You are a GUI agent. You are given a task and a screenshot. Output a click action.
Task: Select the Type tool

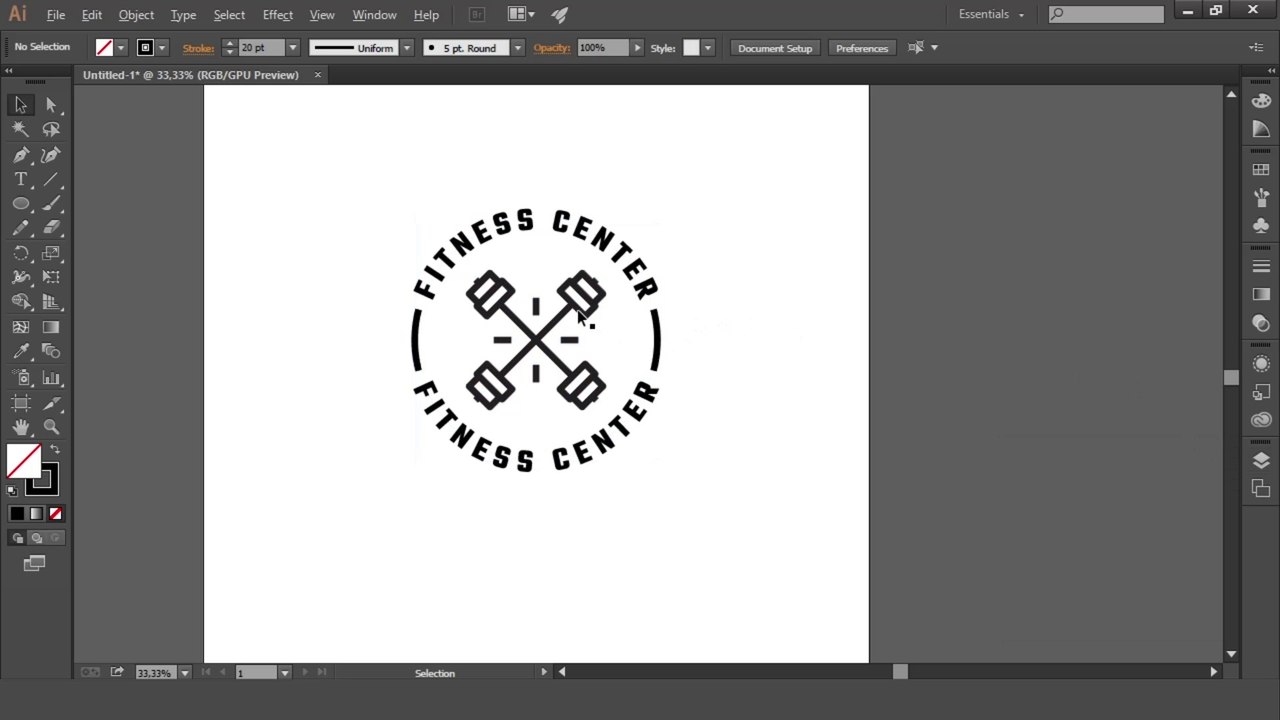[x=21, y=179]
